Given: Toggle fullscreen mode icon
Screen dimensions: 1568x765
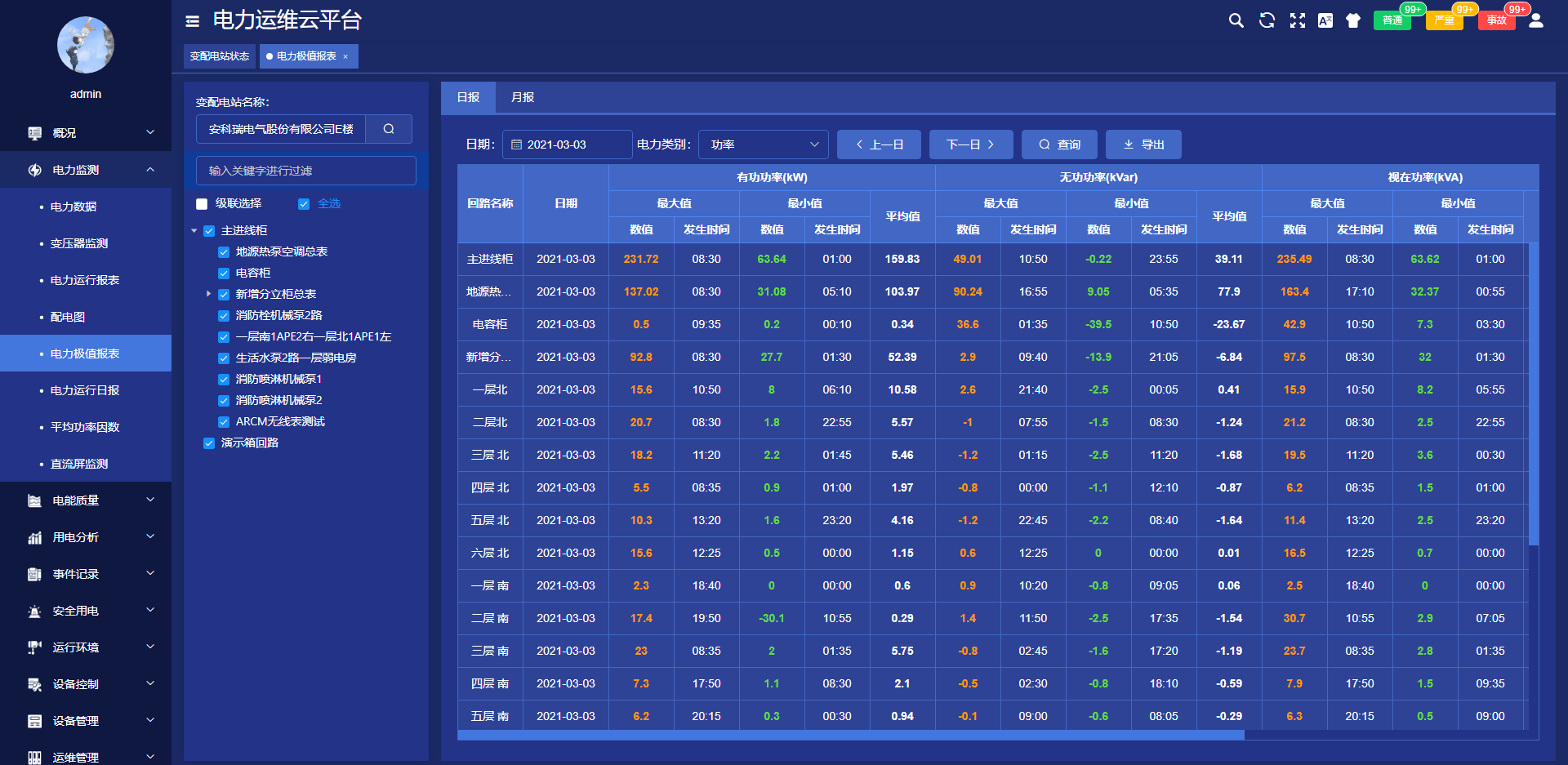Looking at the screenshot, I should pos(1297,20).
